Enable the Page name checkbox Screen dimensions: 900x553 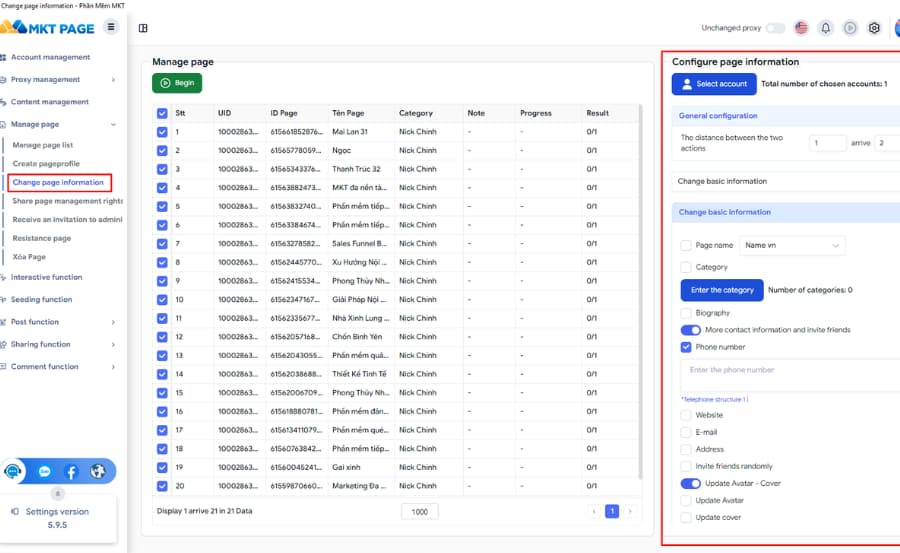pyautogui.click(x=686, y=245)
